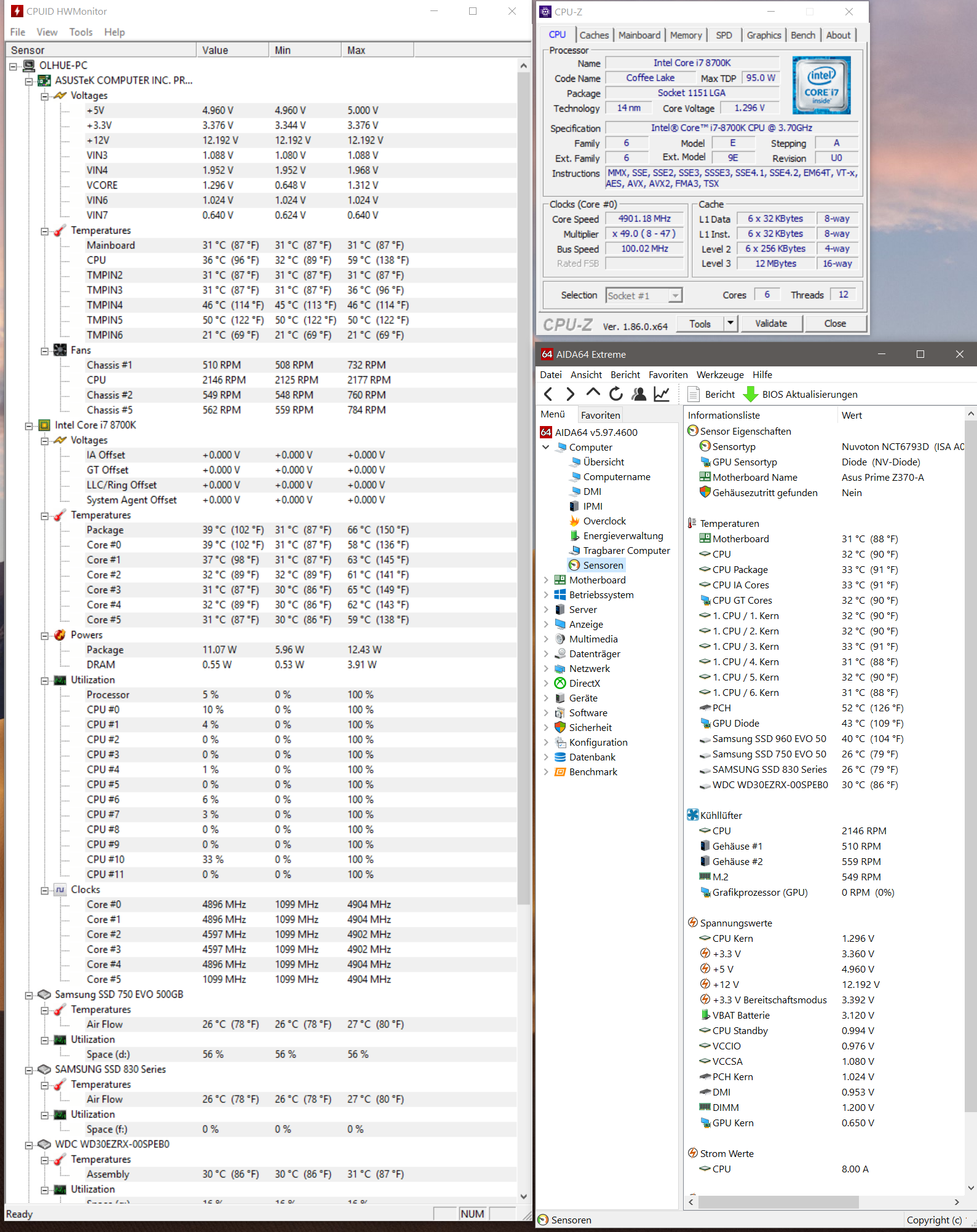Open the Favoriten menu in AIDA64 menu bar
This screenshot has width=977, height=1232.
pos(668,374)
